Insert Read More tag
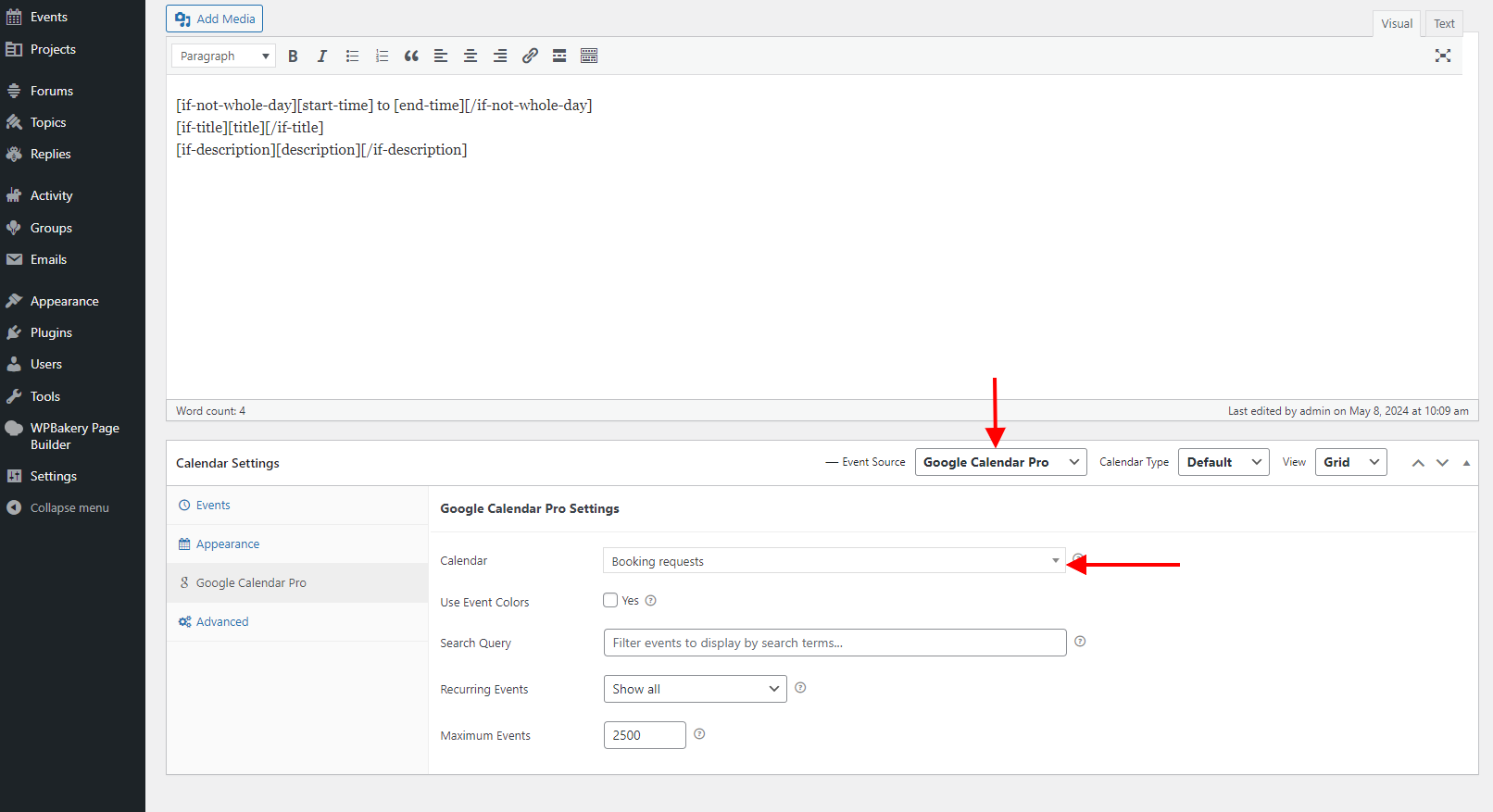The height and width of the screenshot is (812, 1493). coord(559,56)
